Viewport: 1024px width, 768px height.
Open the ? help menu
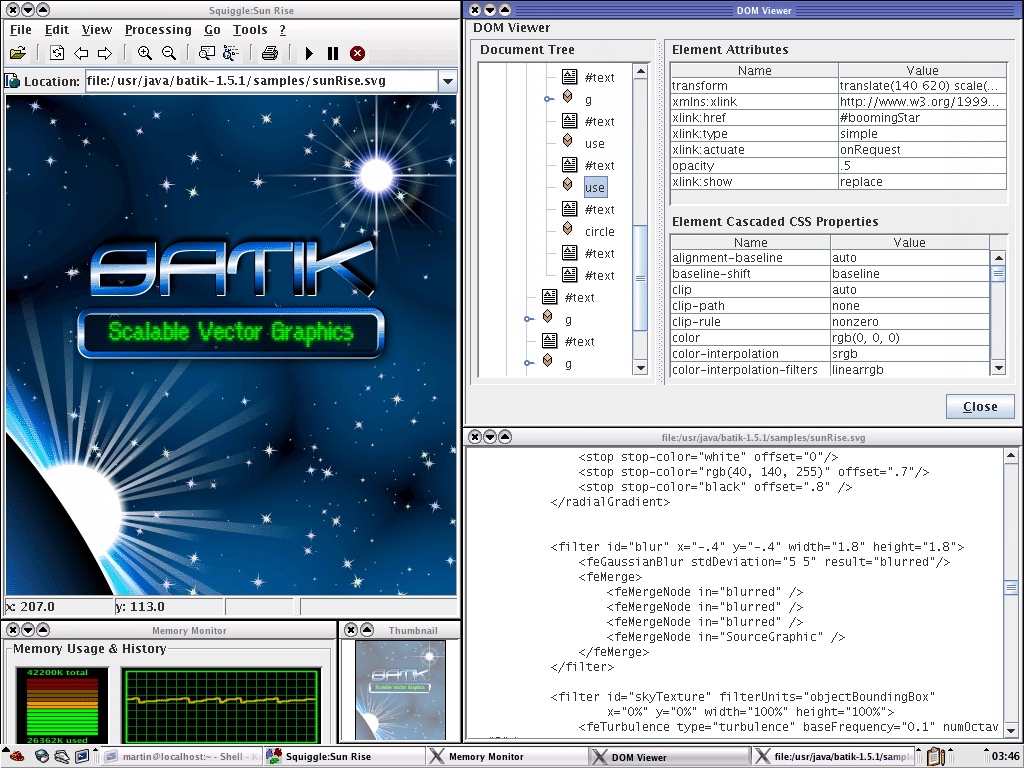282,29
